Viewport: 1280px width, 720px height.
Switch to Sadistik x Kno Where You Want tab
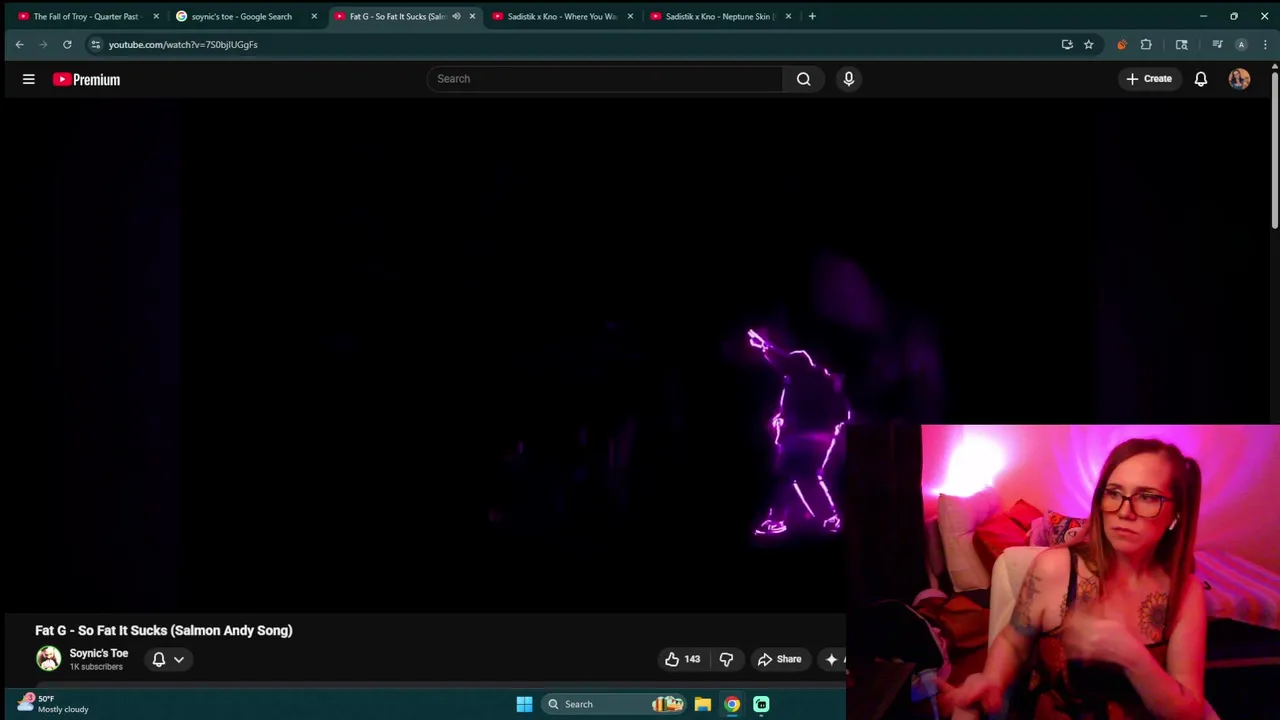click(x=560, y=16)
